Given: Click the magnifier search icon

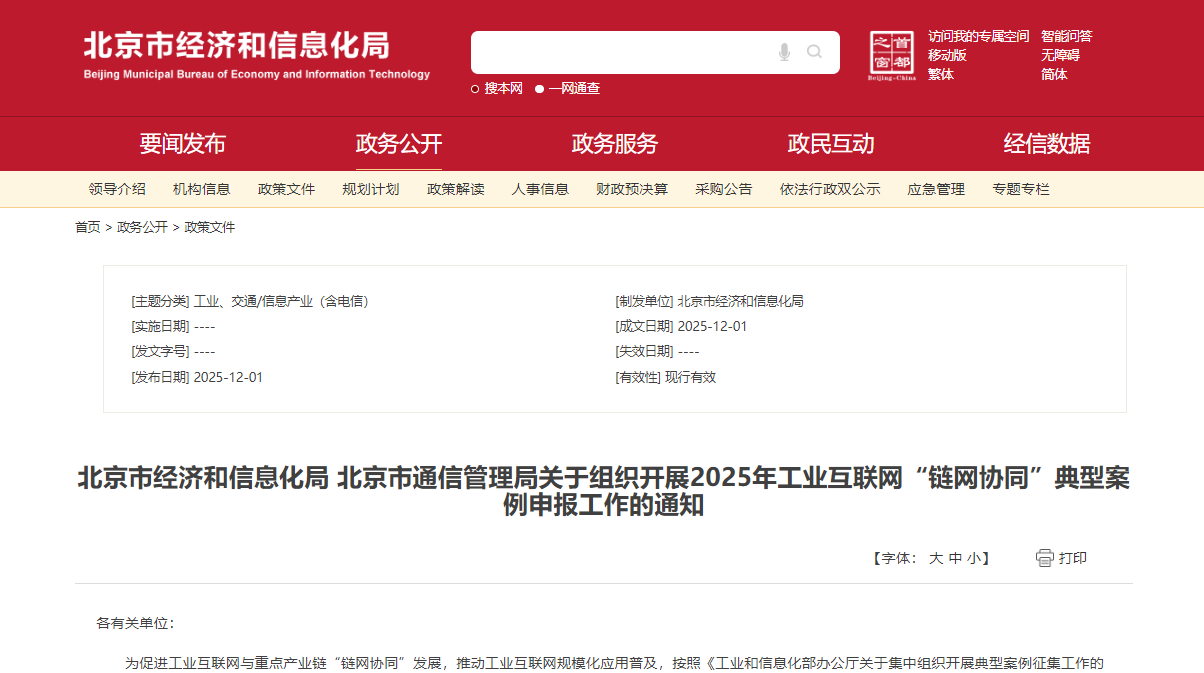Looking at the screenshot, I should tap(814, 52).
